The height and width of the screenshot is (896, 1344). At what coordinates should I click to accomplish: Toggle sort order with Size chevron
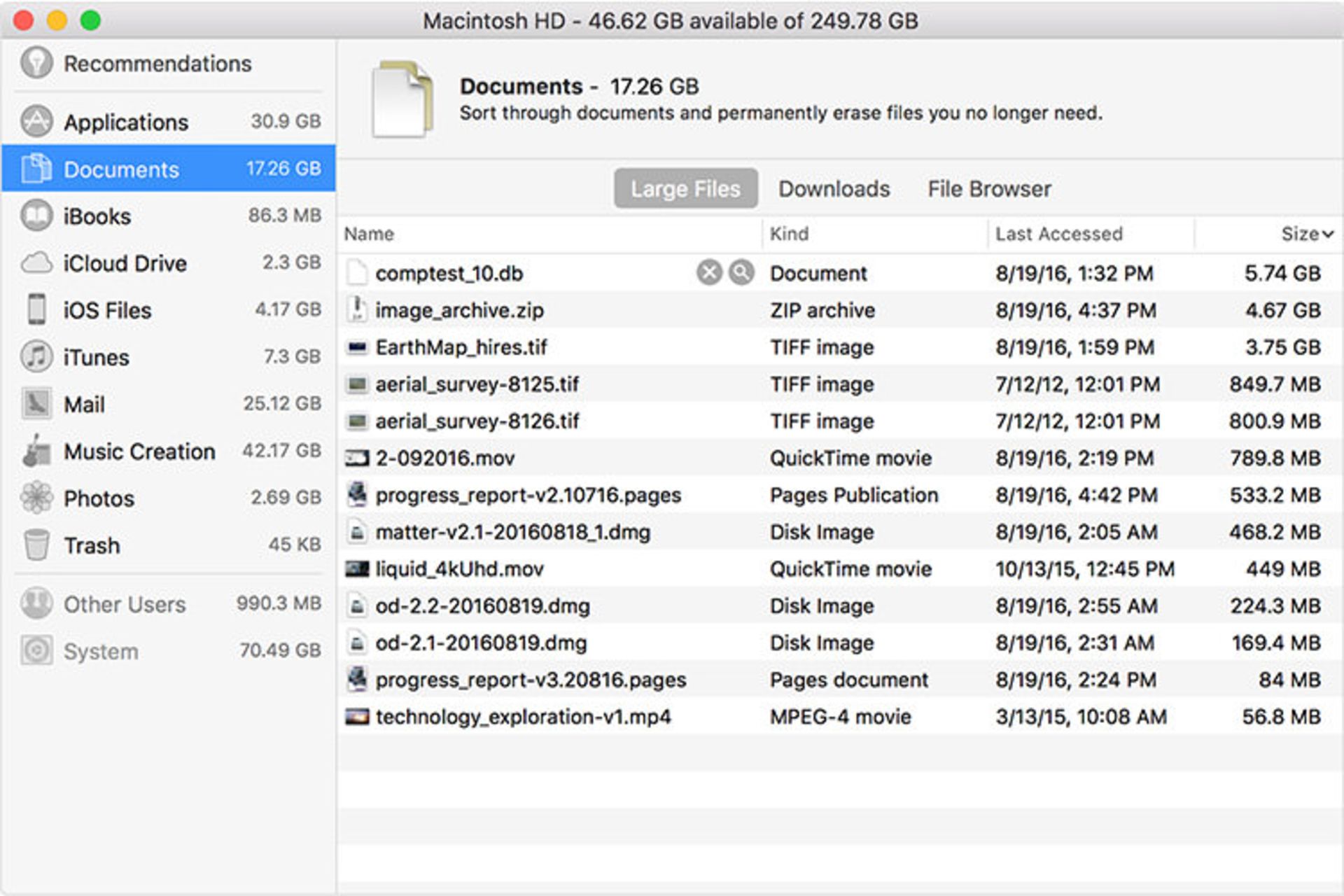click(1328, 234)
